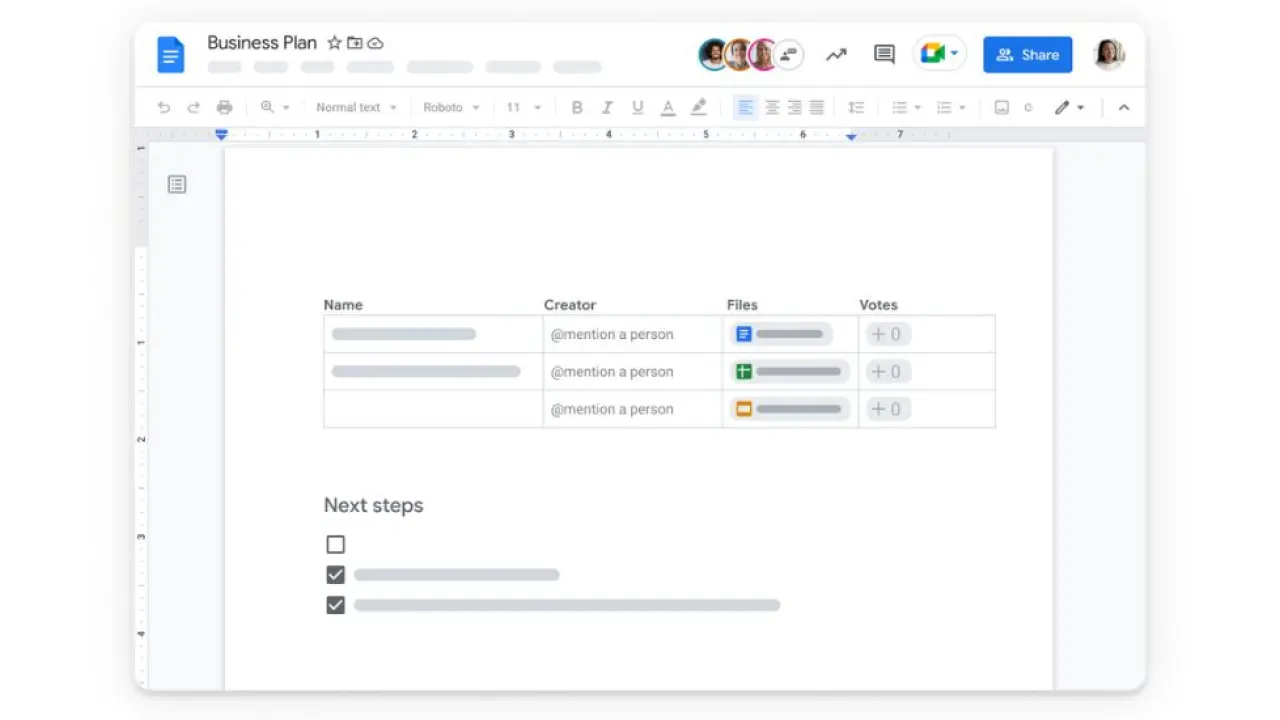This screenshot has width=1280, height=720.
Task: Pick the text highlight color tool
Action: tap(699, 108)
